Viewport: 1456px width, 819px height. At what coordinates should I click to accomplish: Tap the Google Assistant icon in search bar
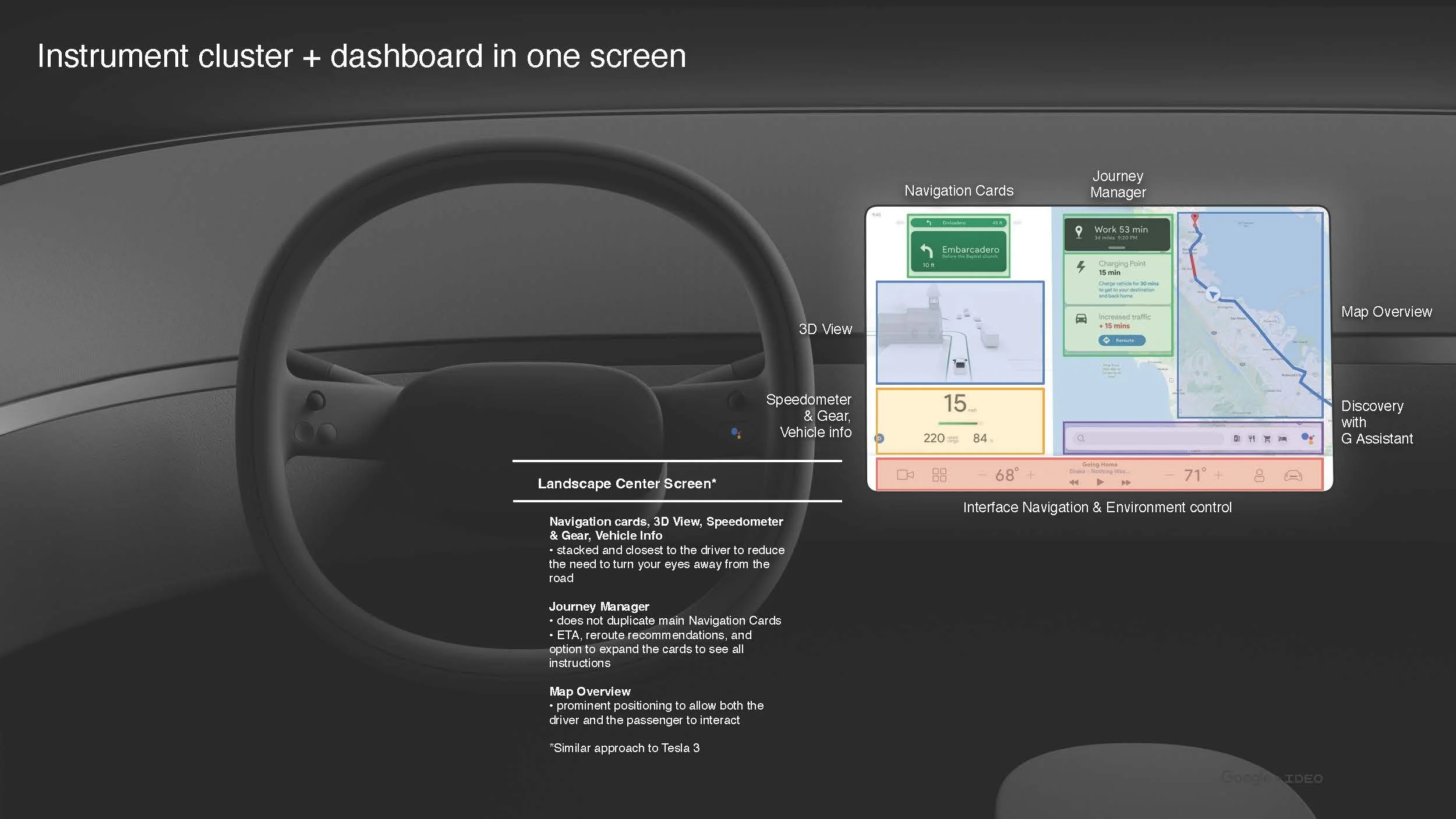[1307, 438]
